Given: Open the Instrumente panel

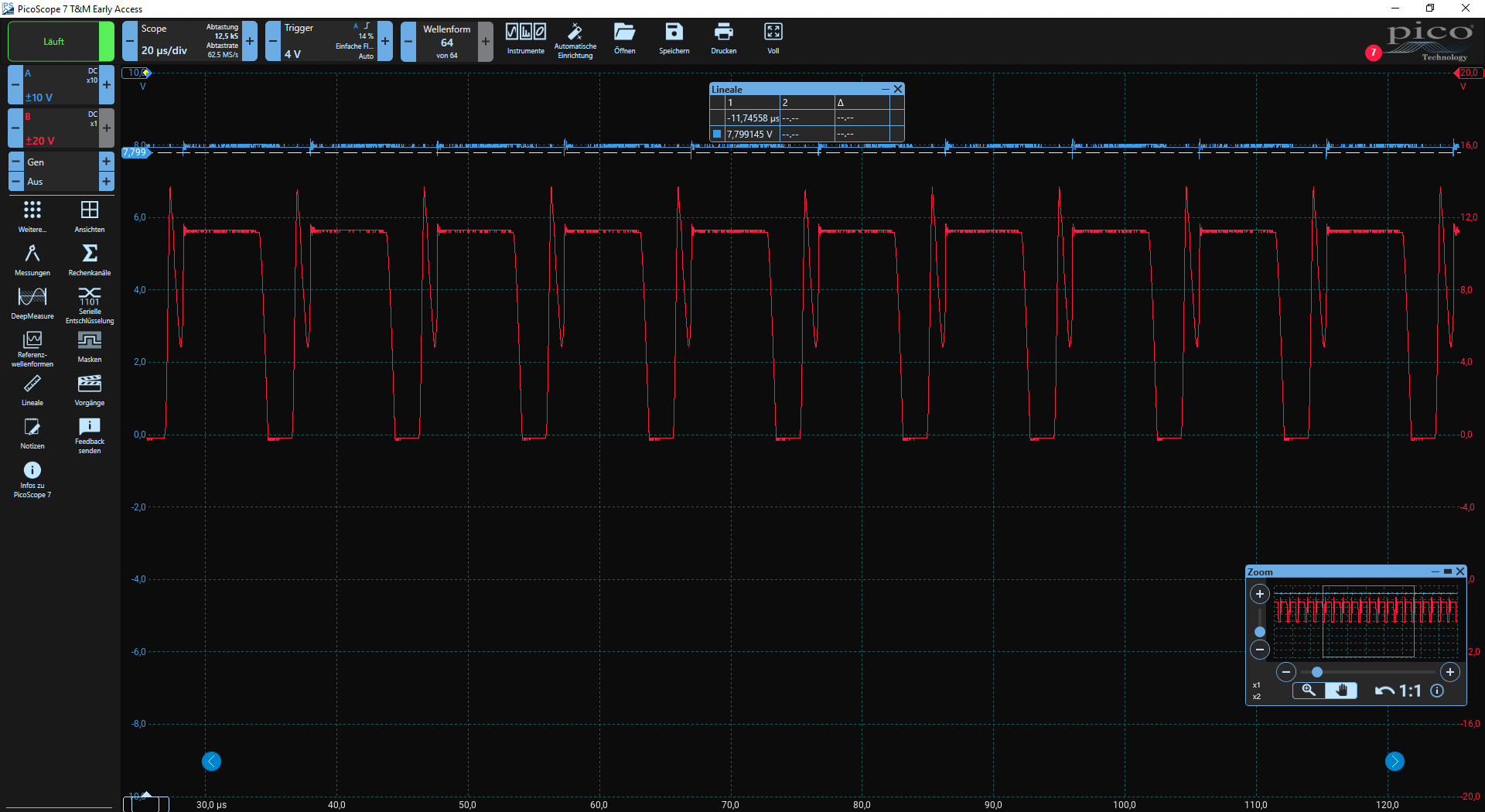Looking at the screenshot, I should click(526, 39).
